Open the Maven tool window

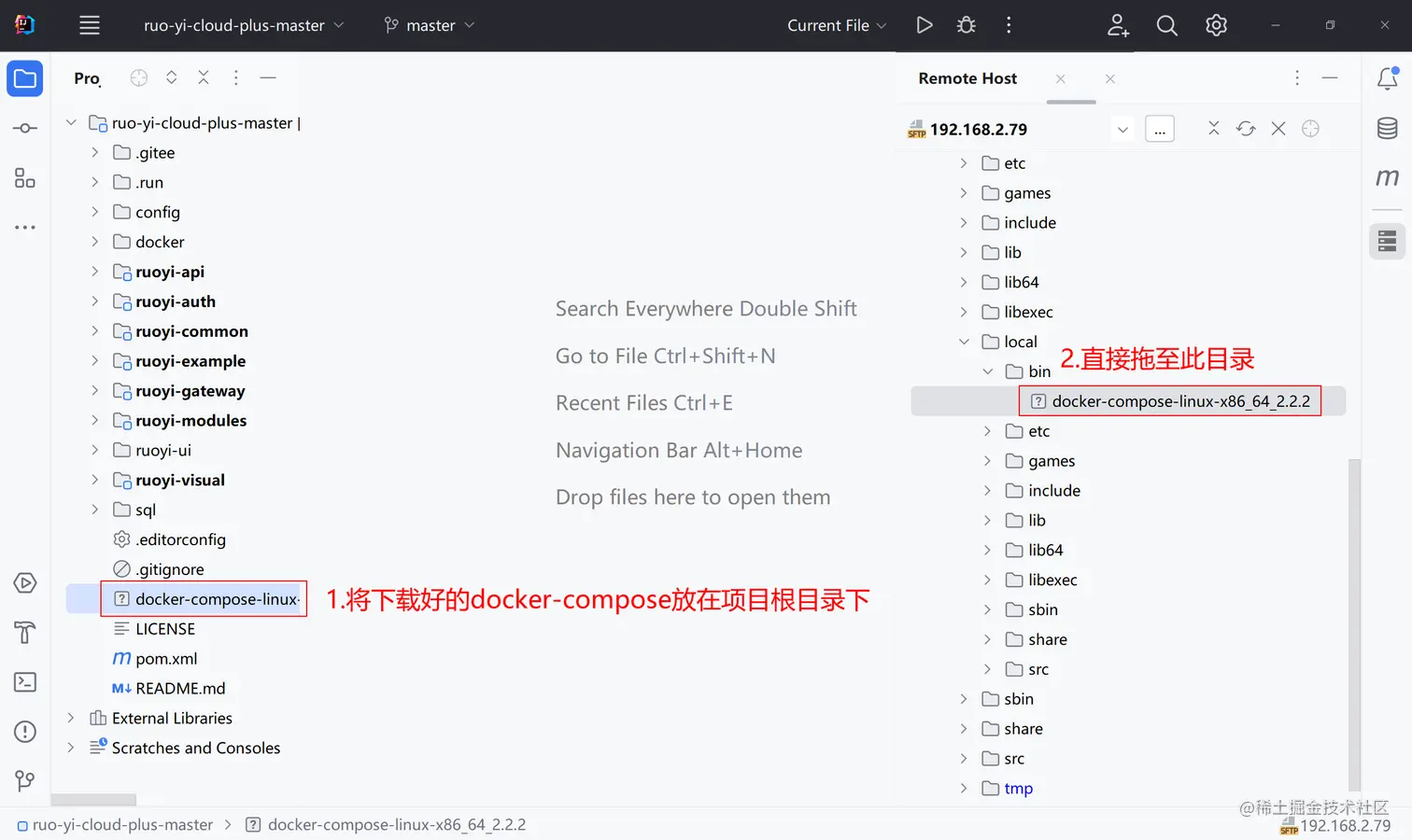pos(1388,176)
